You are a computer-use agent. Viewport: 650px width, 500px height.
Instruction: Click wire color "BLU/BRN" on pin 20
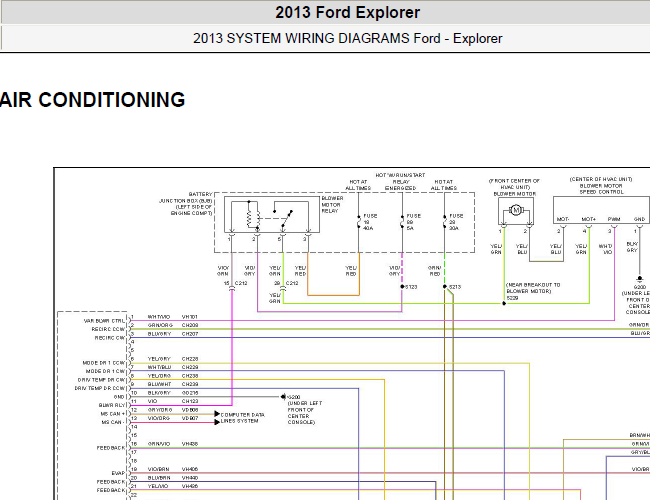click(x=159, y=478)
